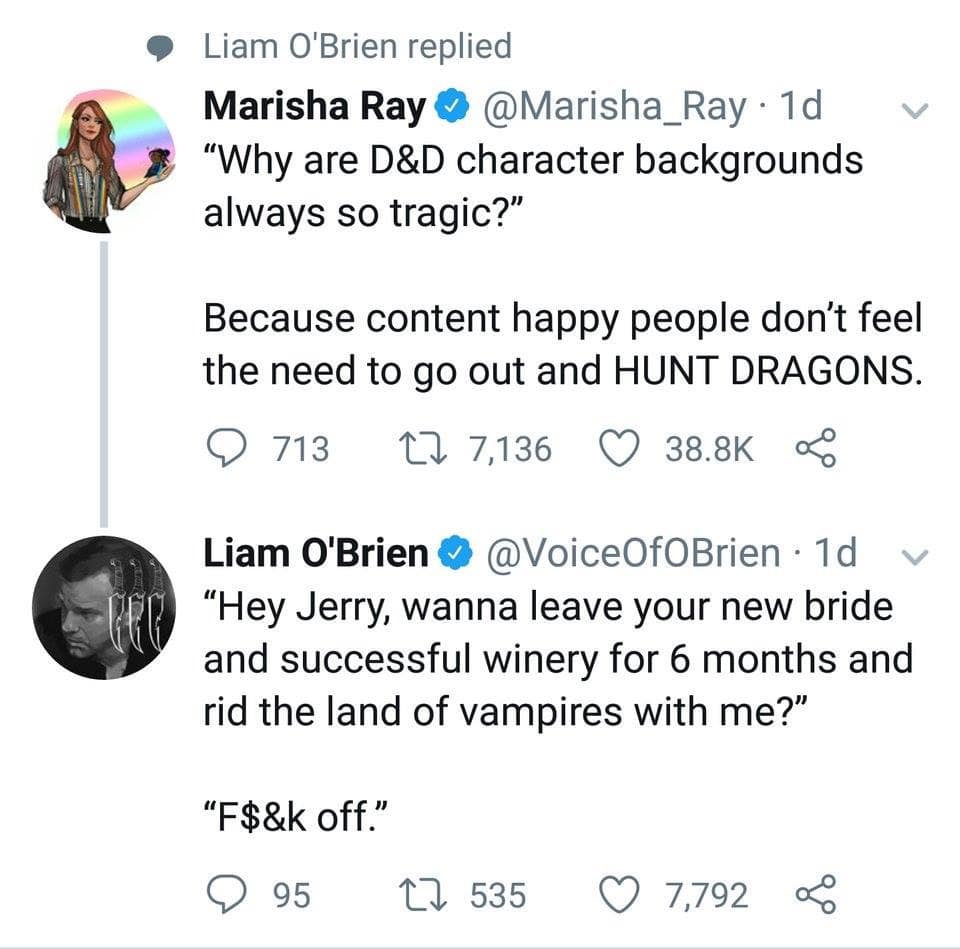The width and height of the screenshot is (960, 949).
Task: Share Marisha Ray's tweet
Action: [x=813, y=449]
